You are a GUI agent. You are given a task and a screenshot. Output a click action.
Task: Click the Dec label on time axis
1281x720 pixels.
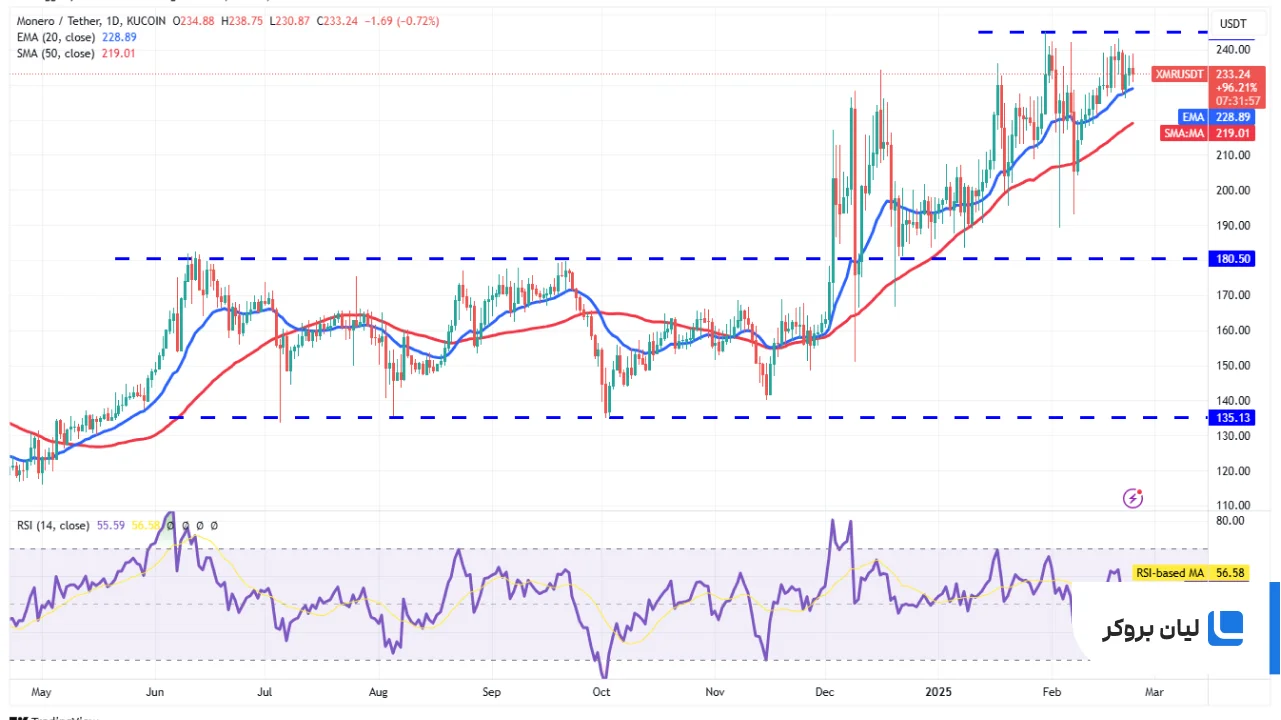tap(825, 692)
